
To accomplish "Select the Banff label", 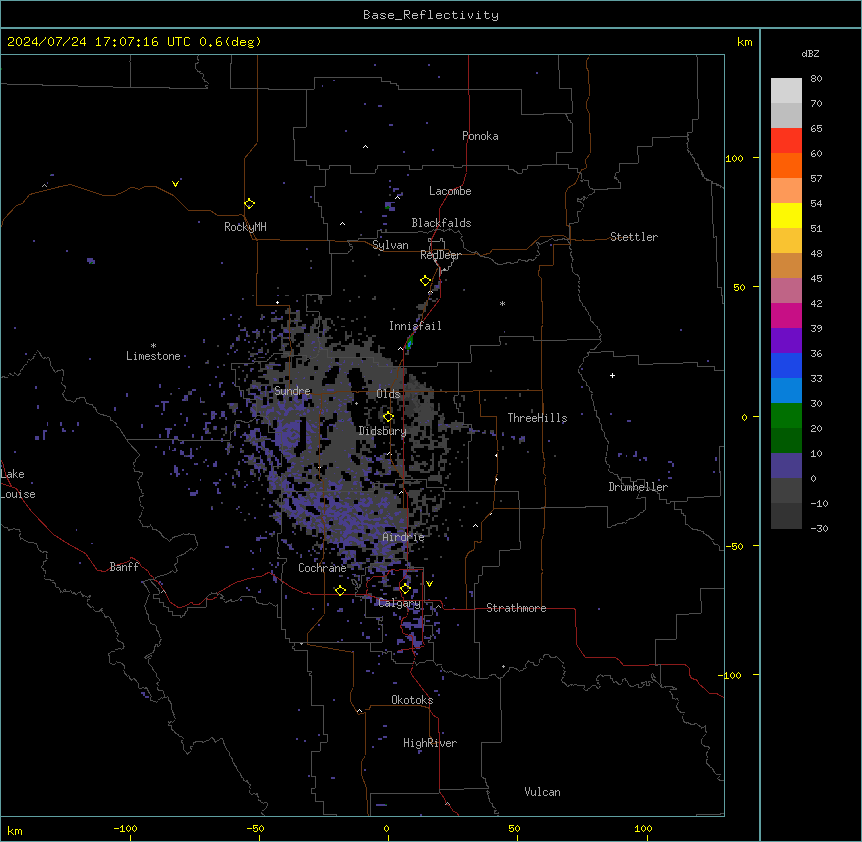I will 124,567.
